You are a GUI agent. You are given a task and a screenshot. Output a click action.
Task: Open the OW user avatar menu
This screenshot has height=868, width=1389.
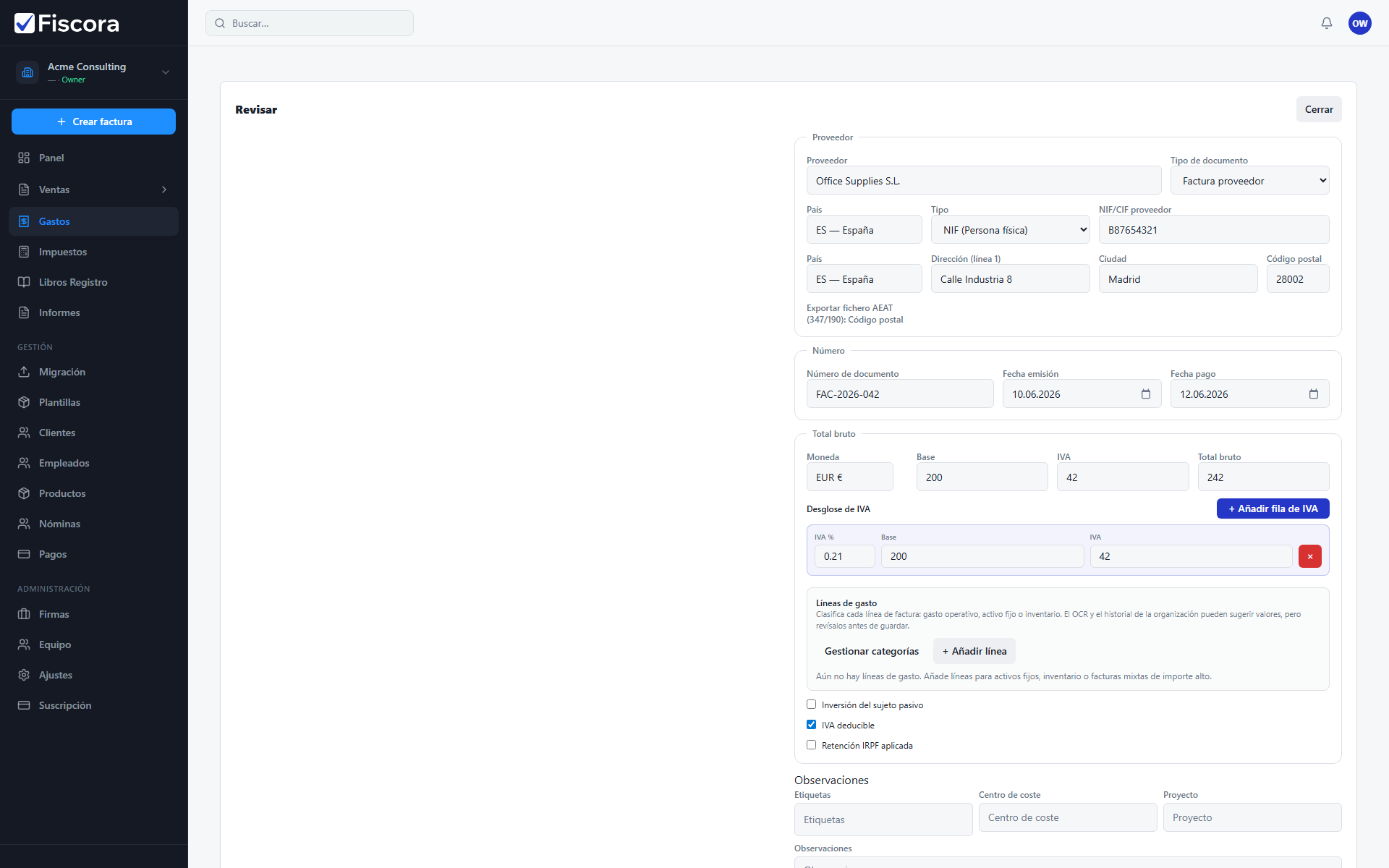(1359, 23)
